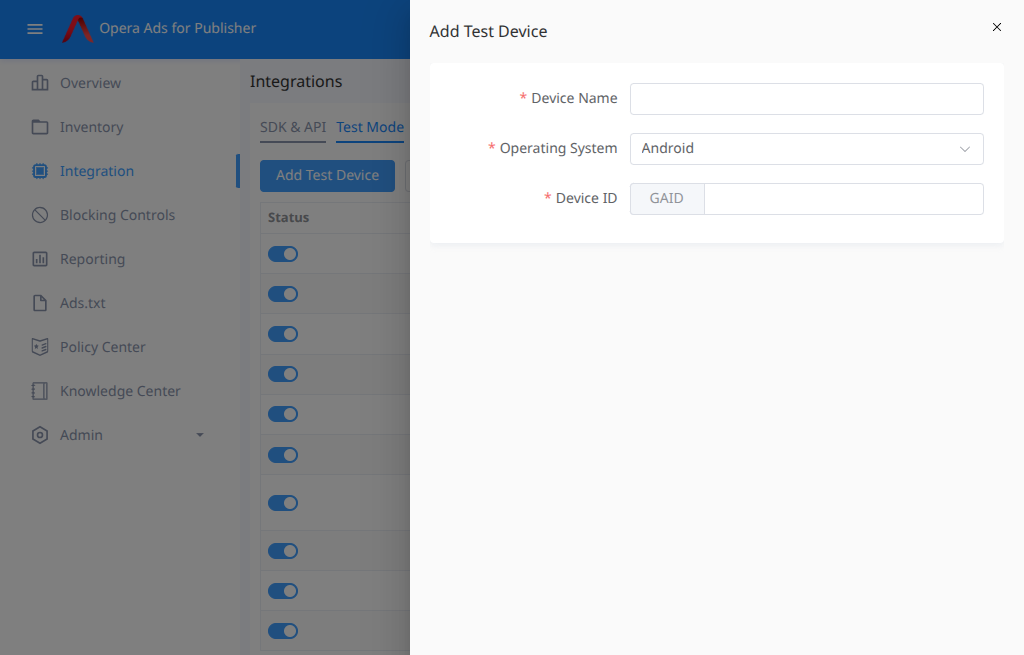Toggle the first status switch
1024x655 pixels.
(283, 254)
